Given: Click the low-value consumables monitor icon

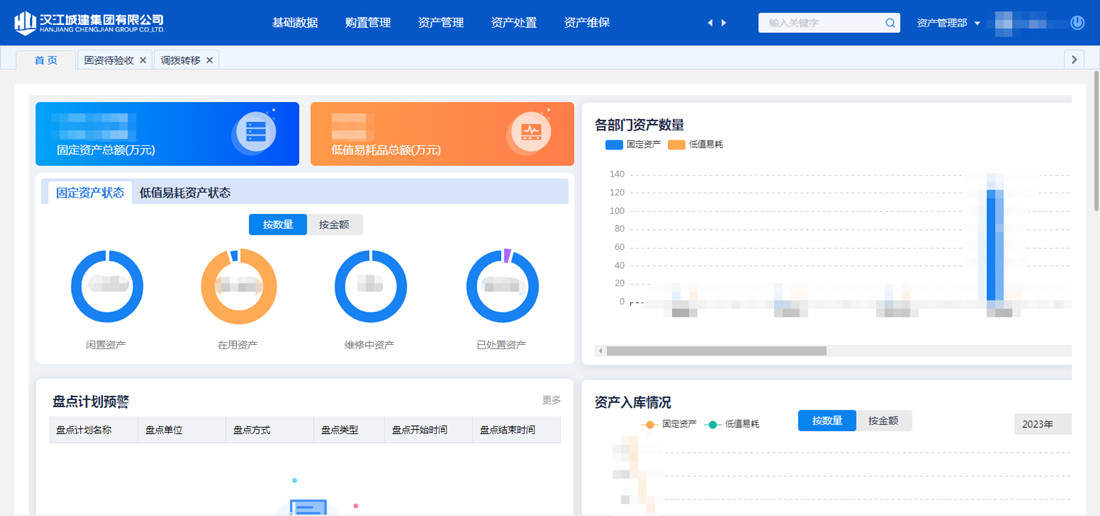Looking at the screenshot, I should [x=530, y=133].
